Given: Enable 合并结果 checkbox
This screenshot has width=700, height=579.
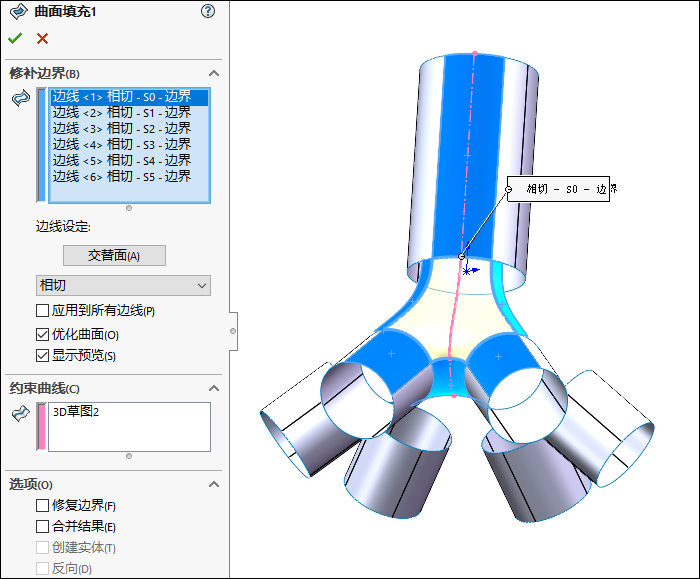Looking at the screenshot, I should tap(42, 526).
